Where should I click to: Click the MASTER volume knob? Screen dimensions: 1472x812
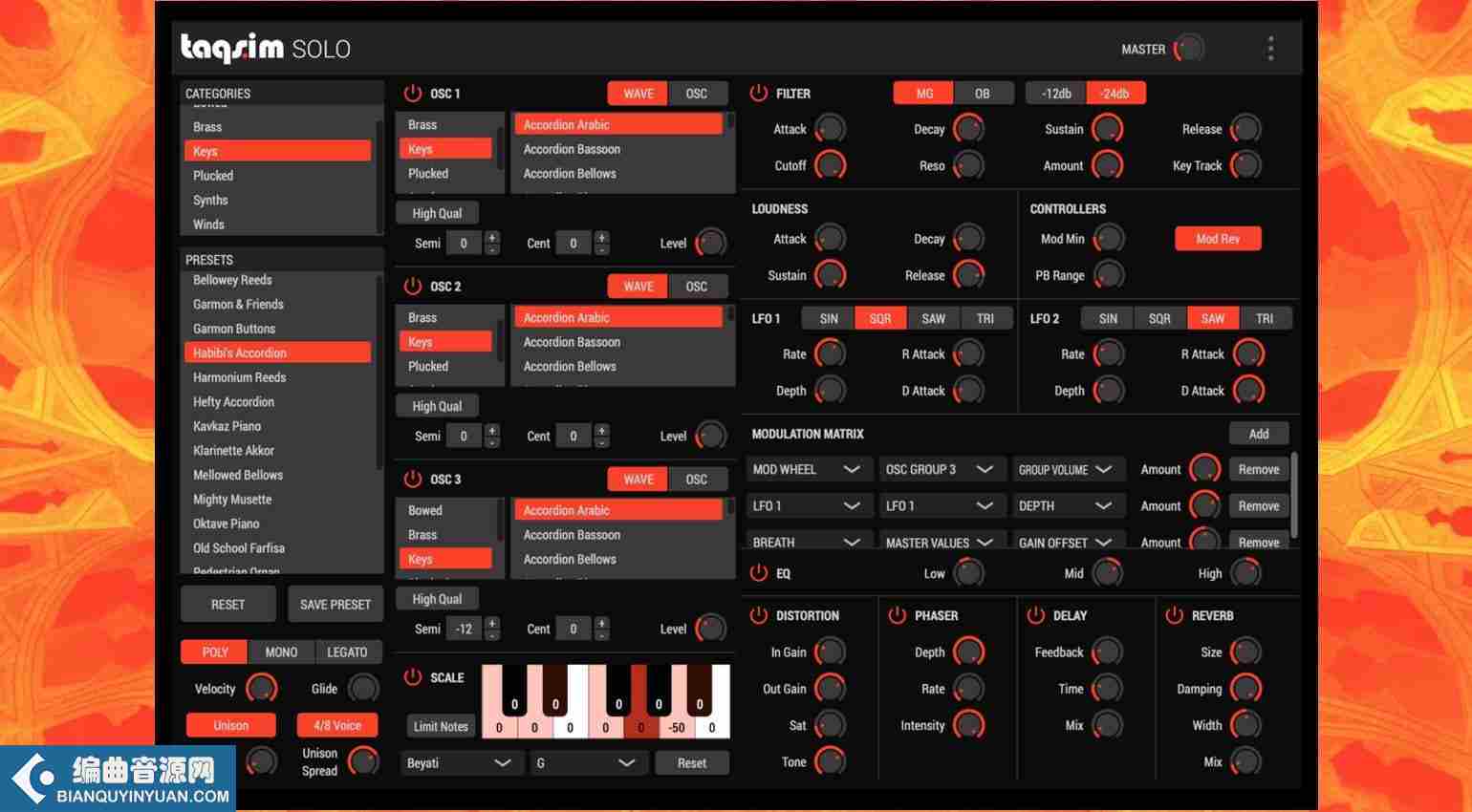[1189, 49]
